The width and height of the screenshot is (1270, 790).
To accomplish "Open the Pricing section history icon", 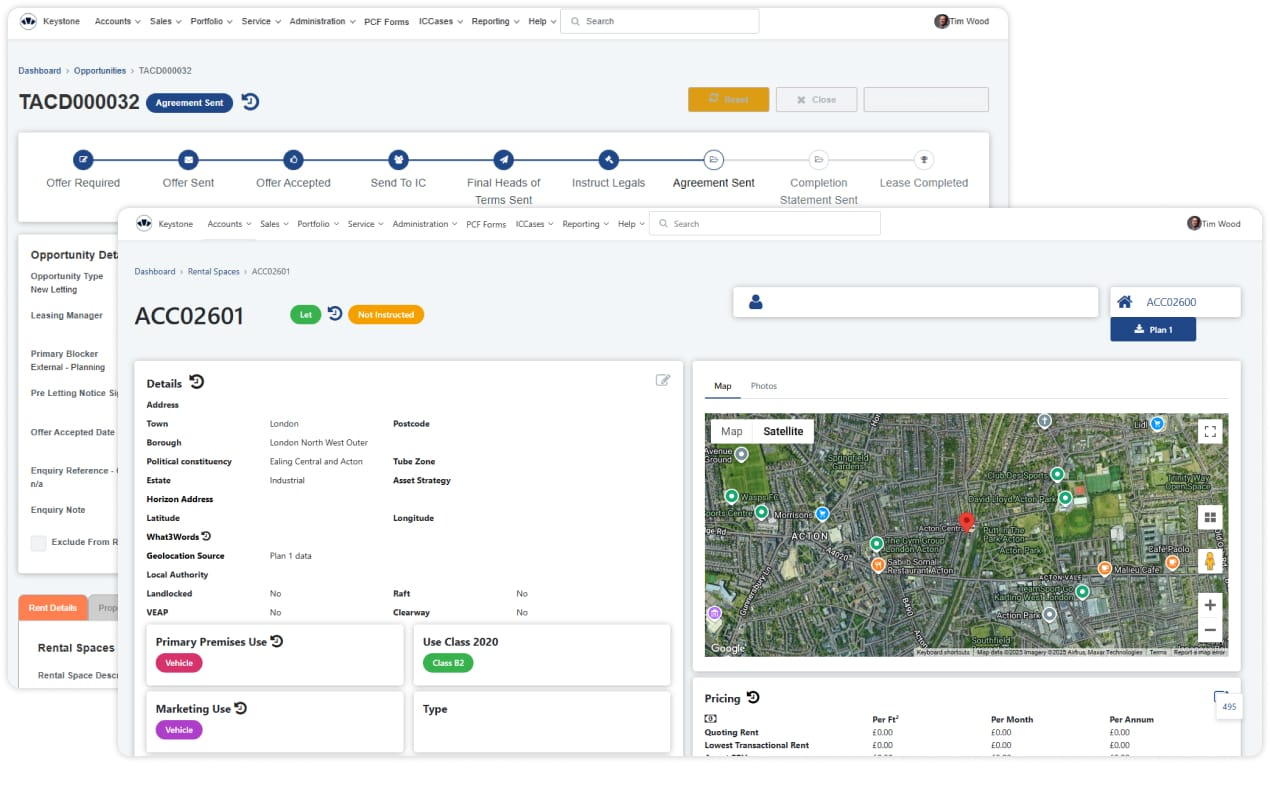I will (753, 697).
